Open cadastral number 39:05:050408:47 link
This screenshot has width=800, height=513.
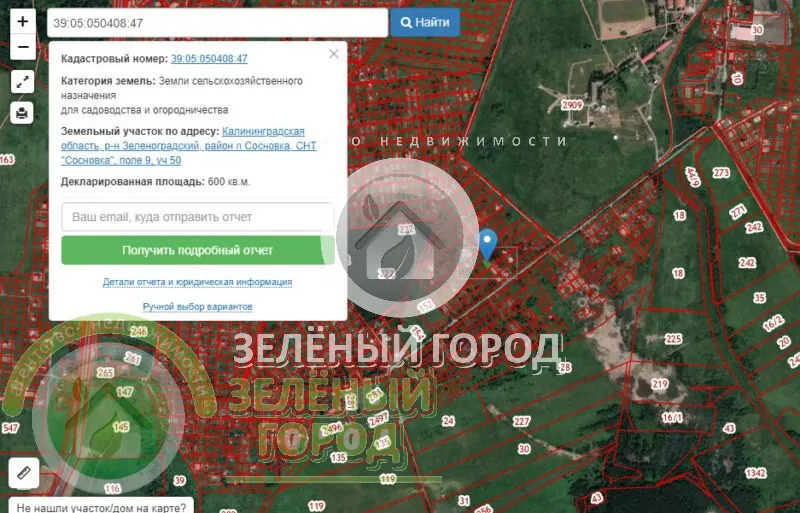[x=209, y=59]
